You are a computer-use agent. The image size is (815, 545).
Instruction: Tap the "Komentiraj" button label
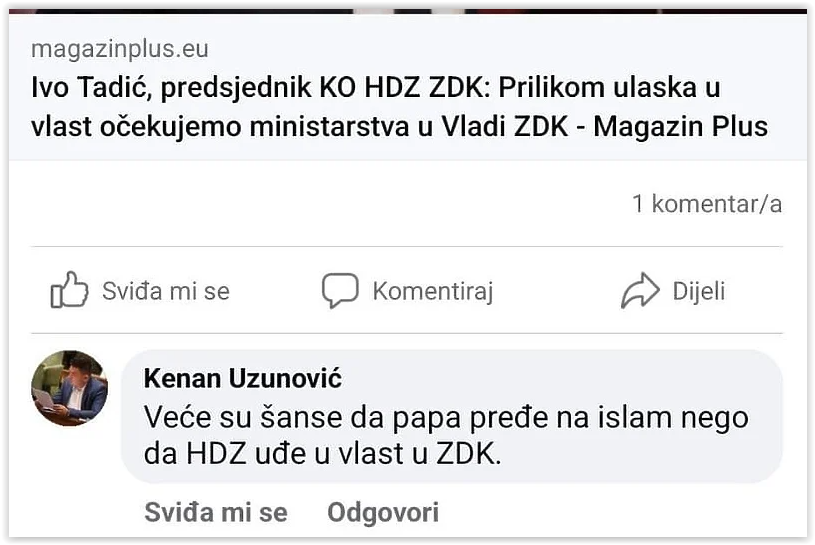pos(432,291)
